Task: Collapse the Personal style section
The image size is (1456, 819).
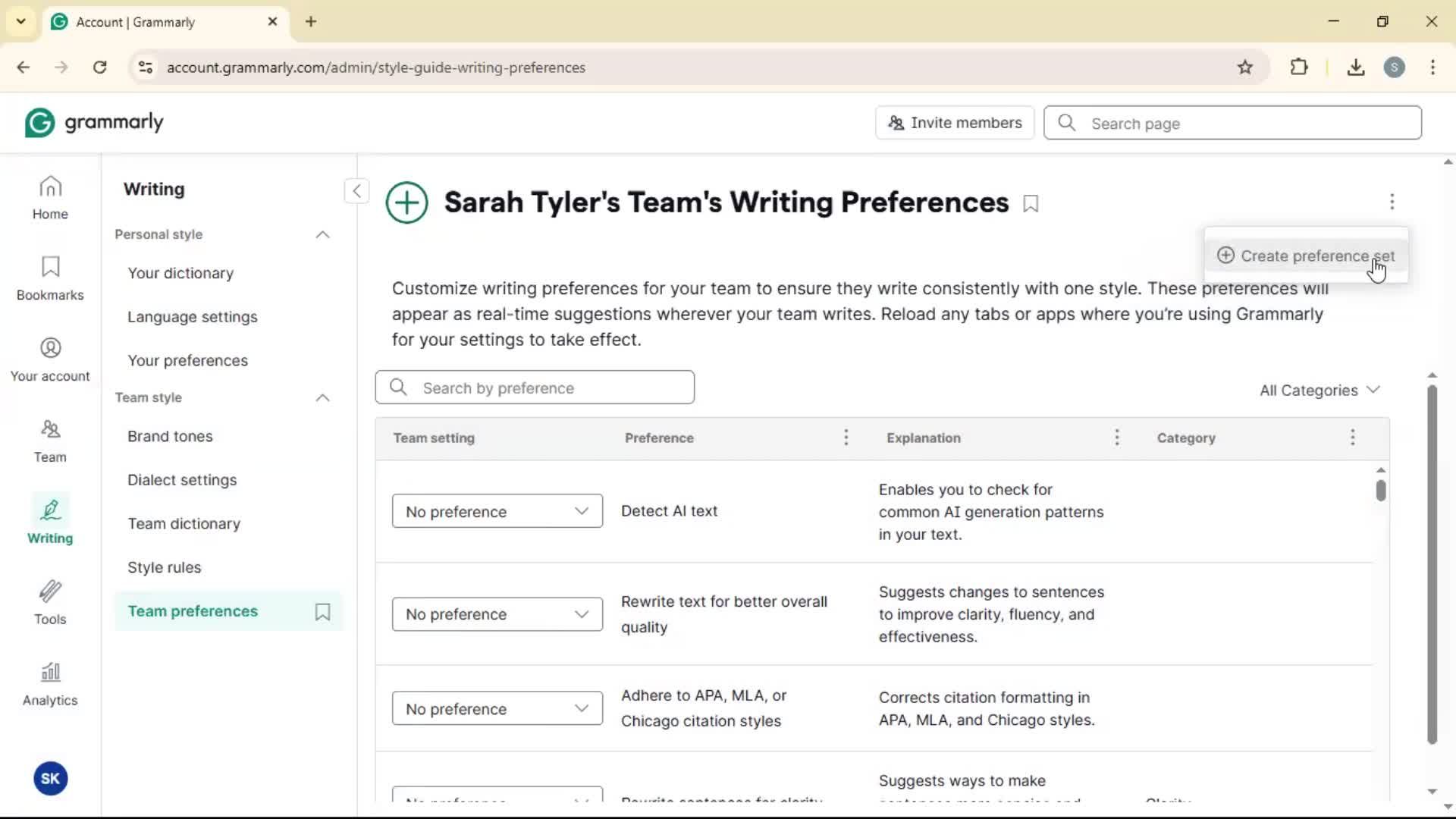Action: pos(322,234)
